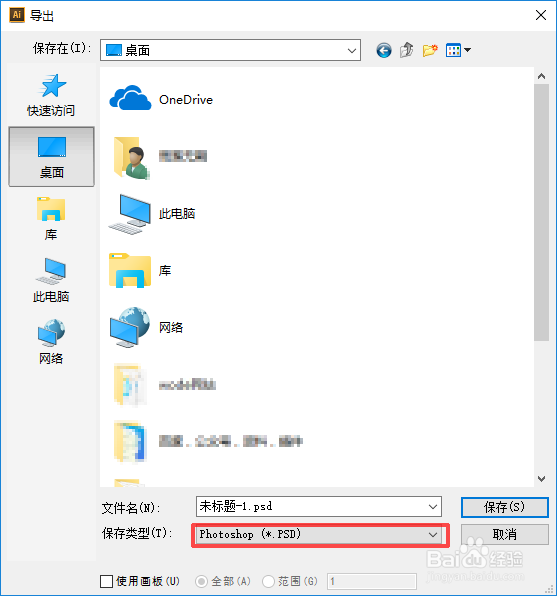Select 库 in the left sidebar
The height and width of the screenshot is (596, 557).
(x=51, y=219)
